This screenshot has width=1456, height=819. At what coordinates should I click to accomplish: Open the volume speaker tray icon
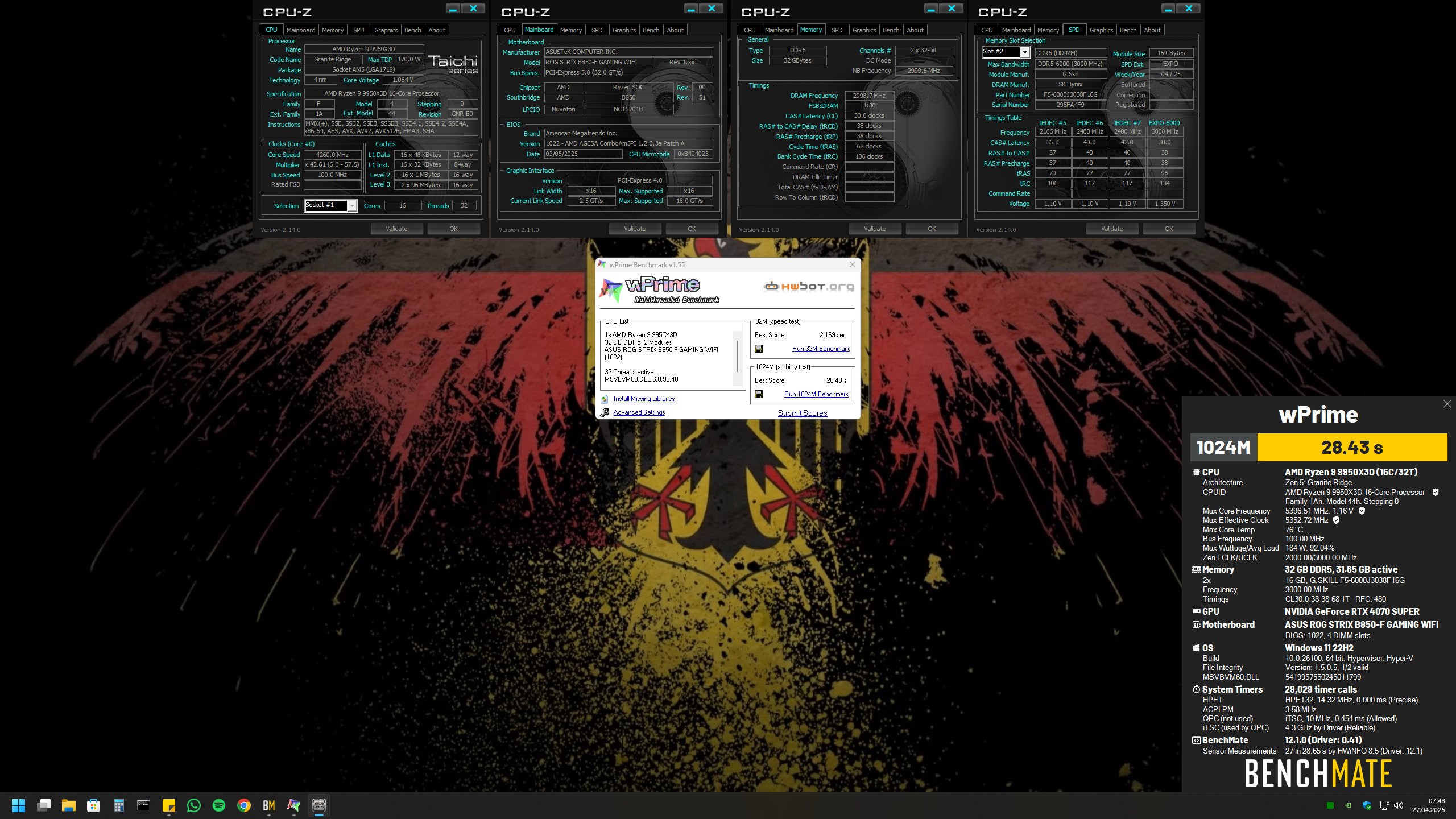point(1399,805)
